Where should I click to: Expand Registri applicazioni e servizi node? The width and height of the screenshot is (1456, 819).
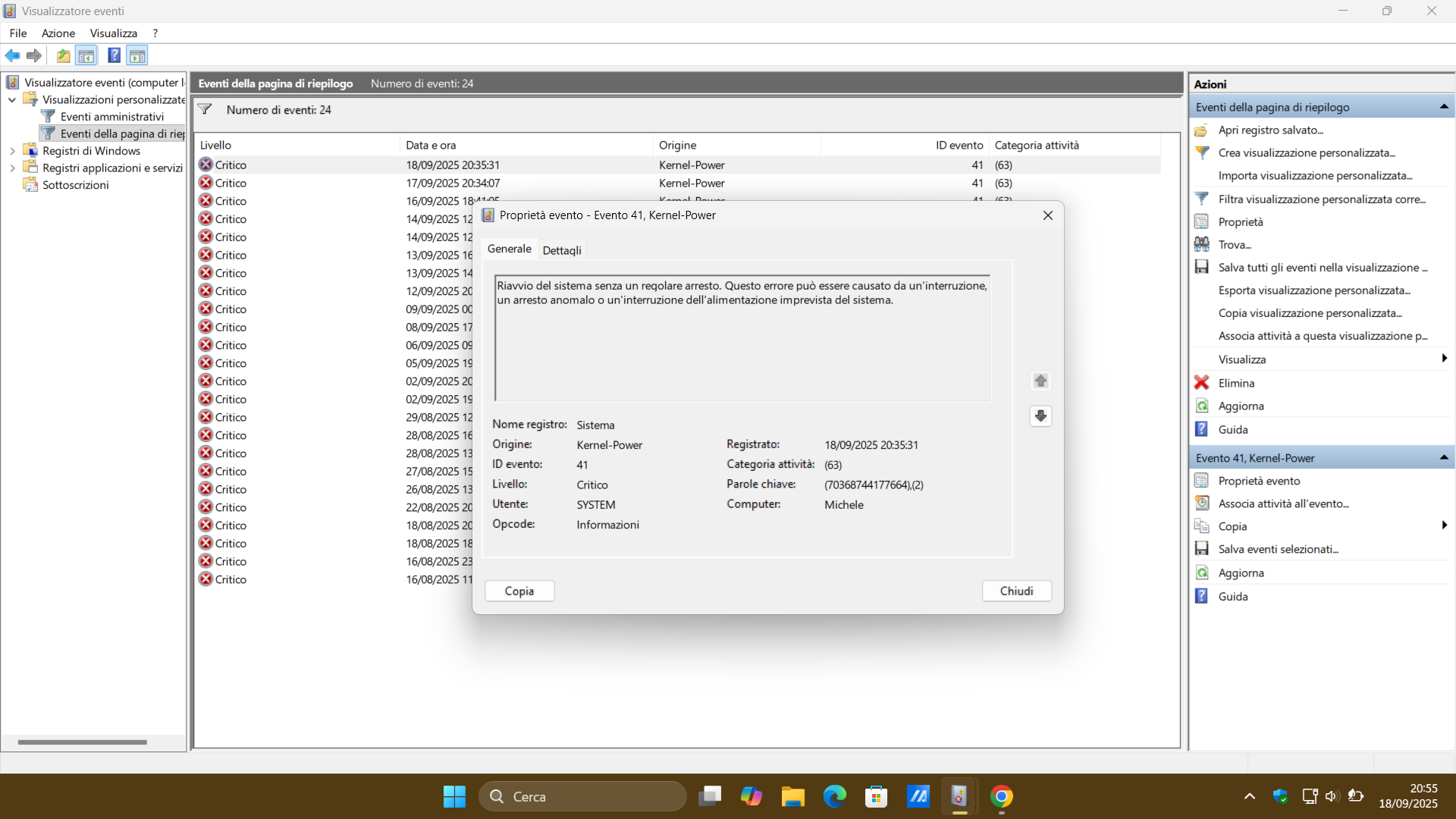pos(12,168)
